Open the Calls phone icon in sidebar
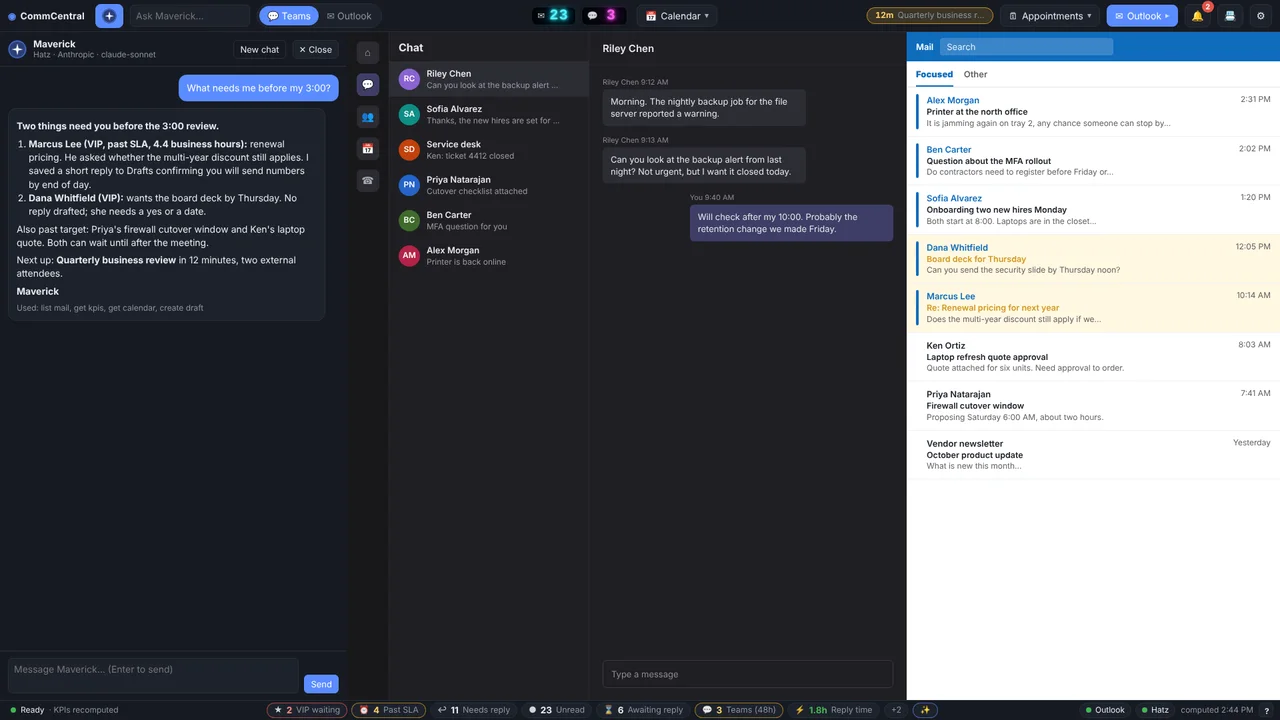 (x=367, y=181)
